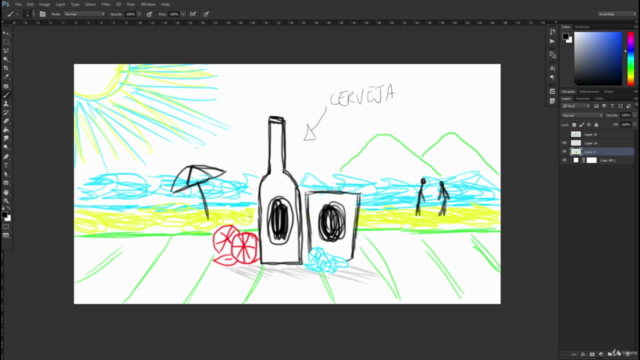Screen dimensions: 640x360
Task: Open the layer filter Kind dropdown
Action: [x=576, y=106]
